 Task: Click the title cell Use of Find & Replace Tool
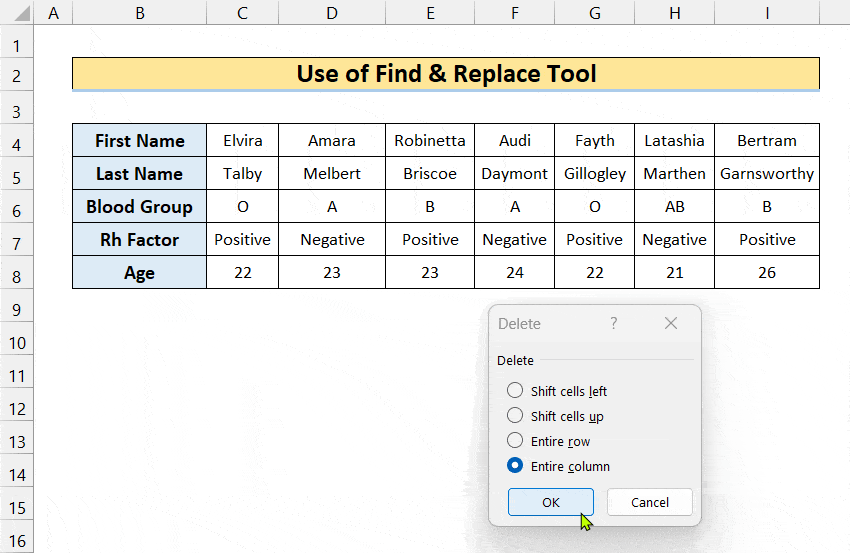(x=446, y=73)
